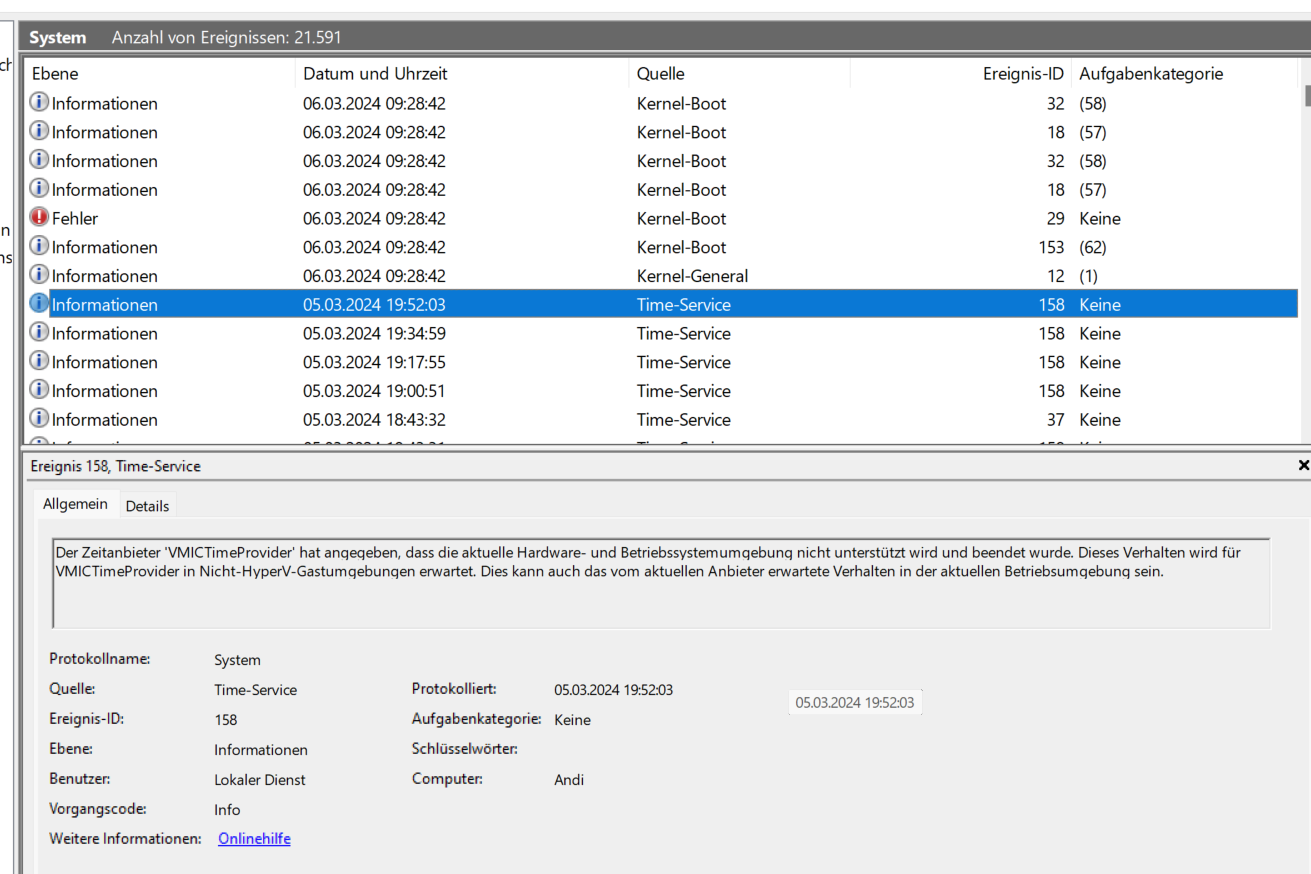
Task: Click the info icon on the Kernel-Boot event 153 row
Action: tap(40, 247)
